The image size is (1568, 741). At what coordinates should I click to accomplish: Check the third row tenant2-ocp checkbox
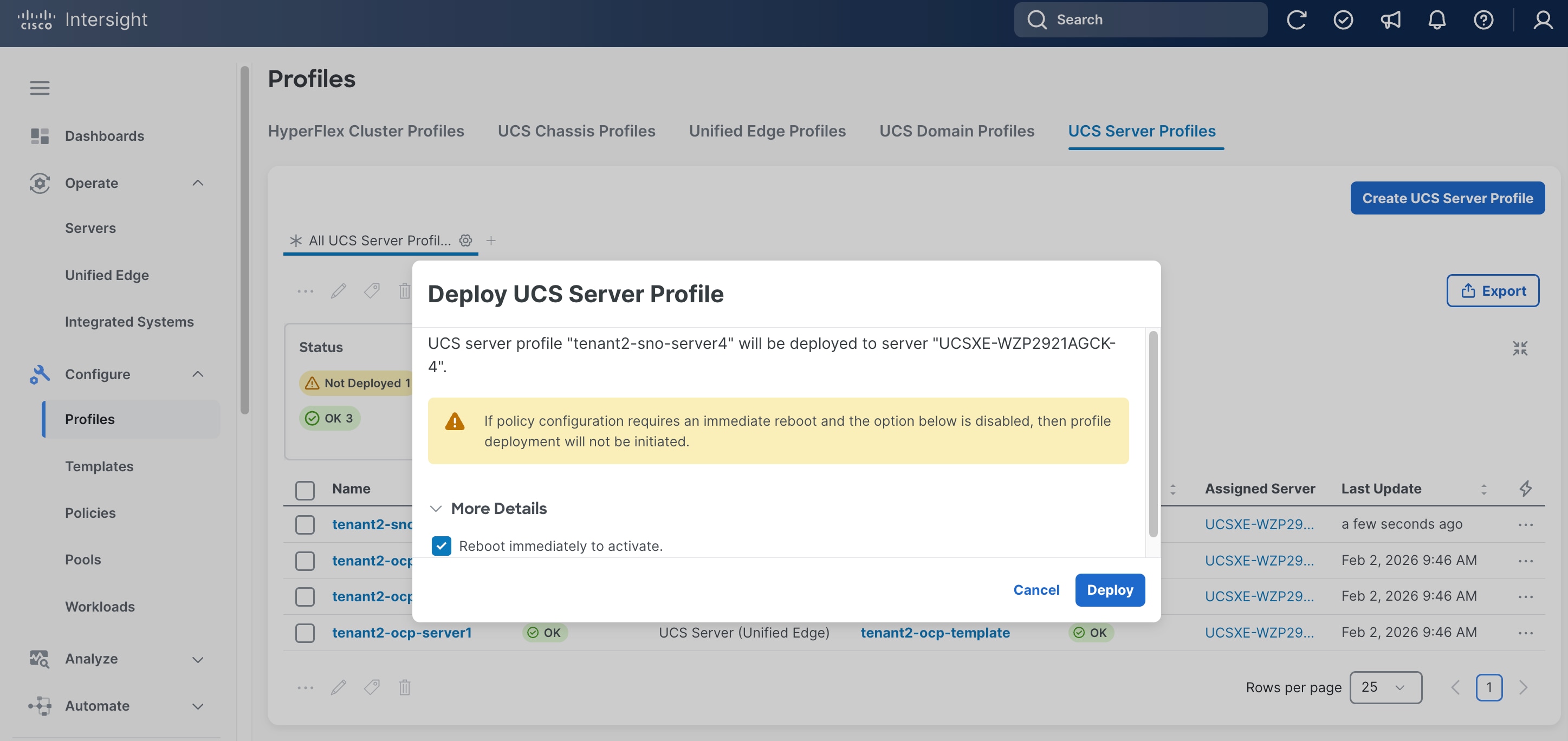tap(305, 596)
